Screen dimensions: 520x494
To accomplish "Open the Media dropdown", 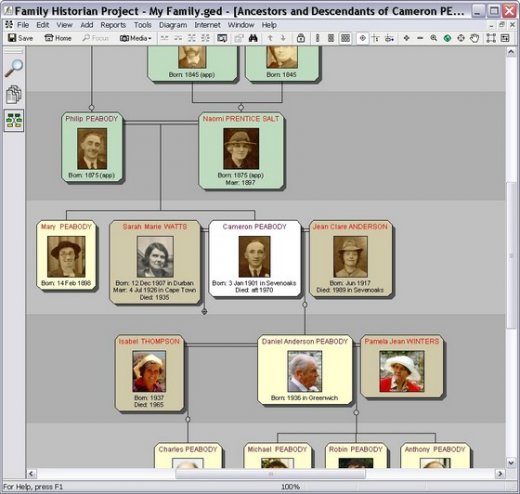I will click(136, 38).
